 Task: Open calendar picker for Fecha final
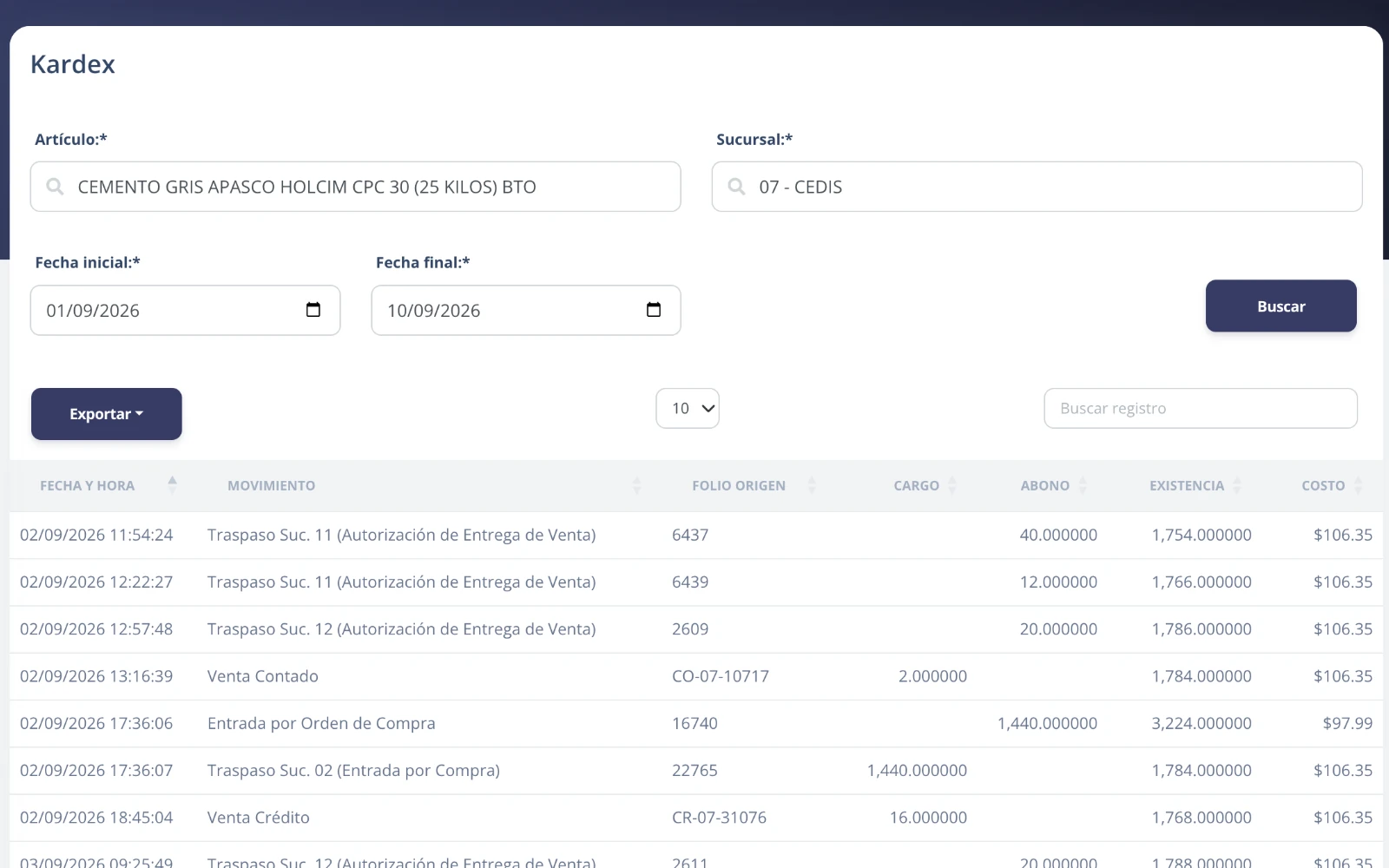tap(654, 310)
